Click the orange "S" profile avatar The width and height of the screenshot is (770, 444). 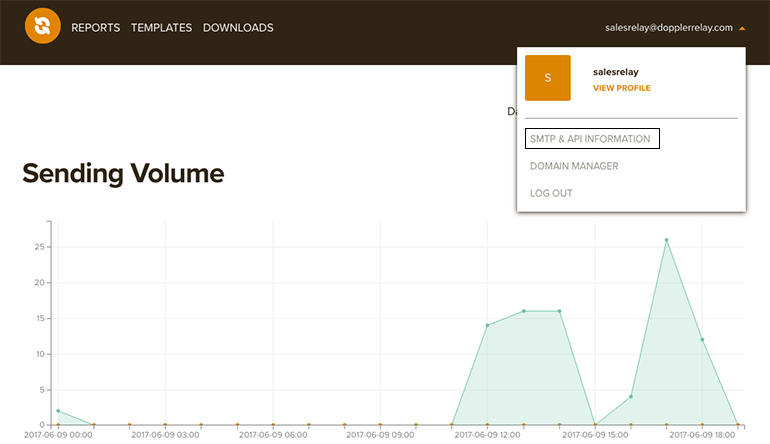coord(547,78)
